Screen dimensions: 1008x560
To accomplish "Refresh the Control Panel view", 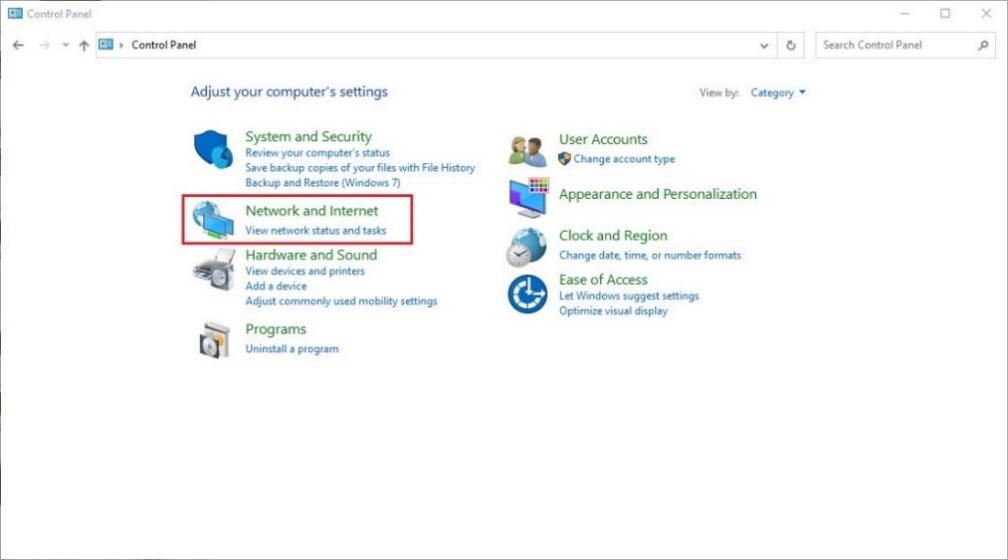I will [791, 45].
